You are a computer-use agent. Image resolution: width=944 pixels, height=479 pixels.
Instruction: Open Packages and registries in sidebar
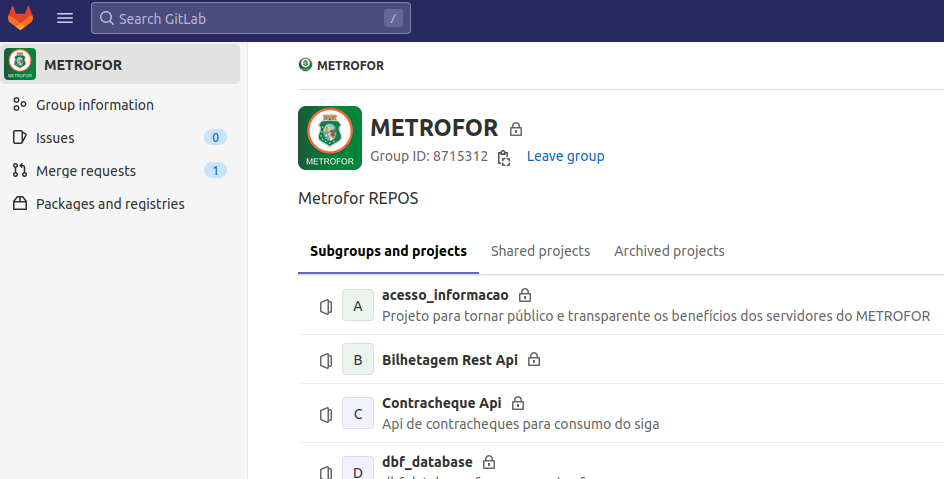point(110,204)
